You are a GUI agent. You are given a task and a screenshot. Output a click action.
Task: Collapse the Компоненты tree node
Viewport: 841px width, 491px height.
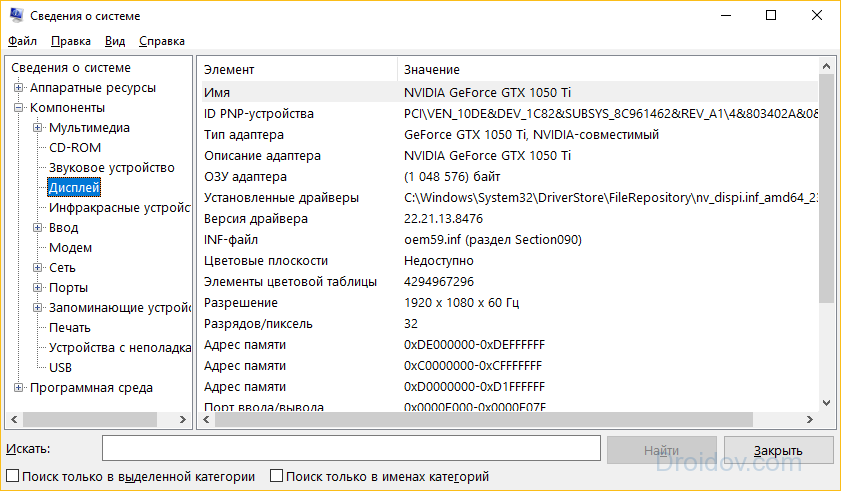[18, 107]
